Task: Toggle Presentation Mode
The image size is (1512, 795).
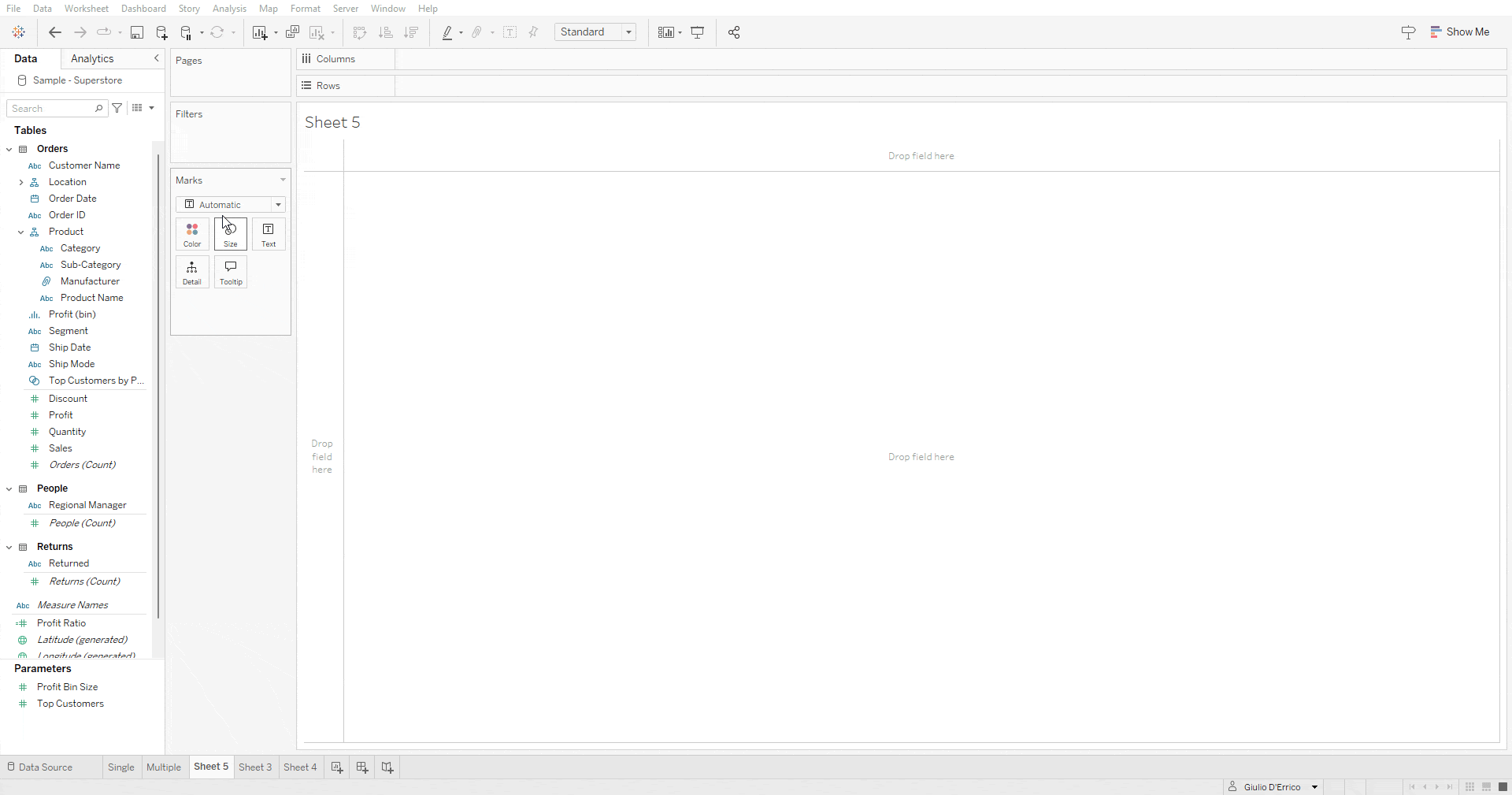Action: point(698,32)
